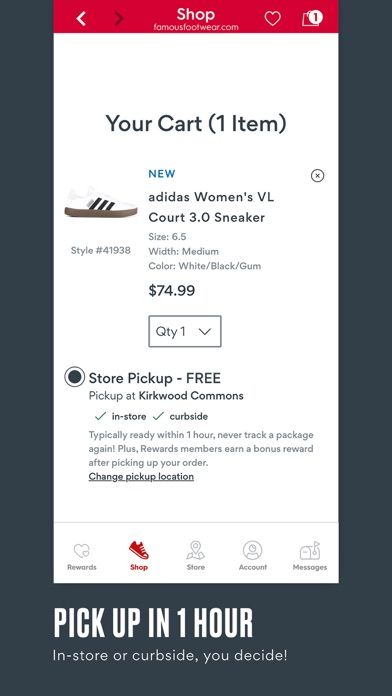Click Change pickup location link
Screen dimensions: 392x696
[x=141, y=476]
